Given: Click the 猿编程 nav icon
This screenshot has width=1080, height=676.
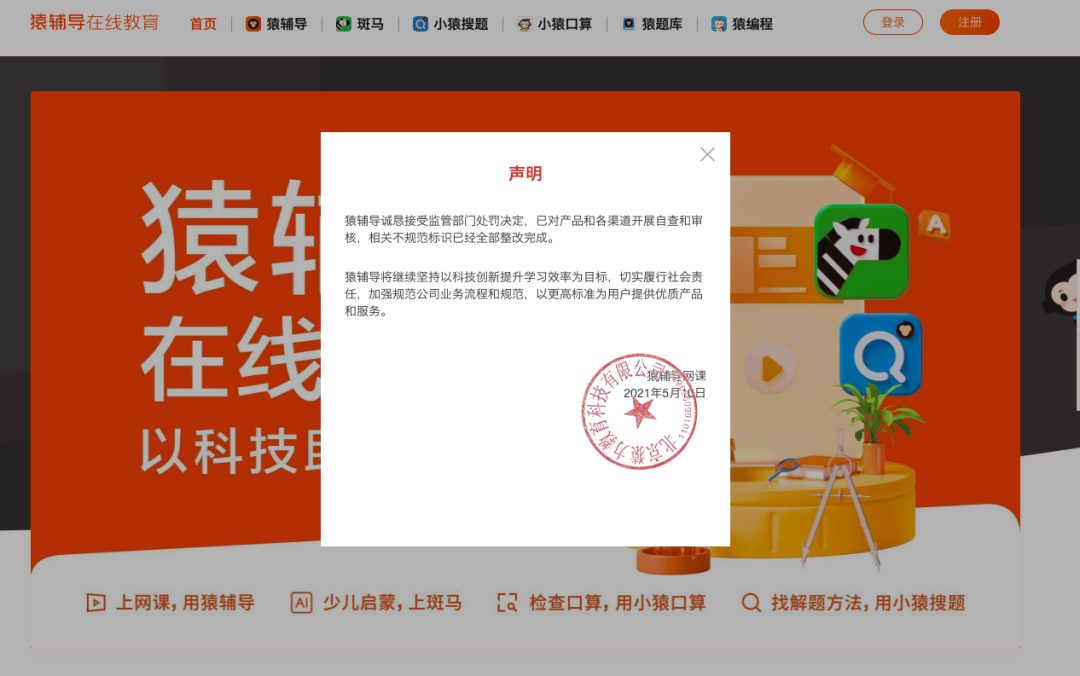Looking at the screenshot, I should point(718,24).
